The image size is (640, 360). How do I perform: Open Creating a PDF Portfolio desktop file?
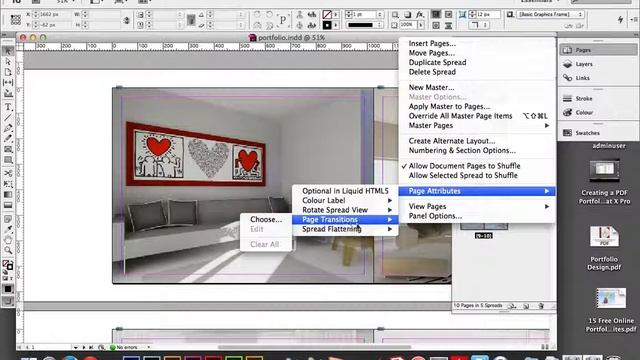(604, 182)
